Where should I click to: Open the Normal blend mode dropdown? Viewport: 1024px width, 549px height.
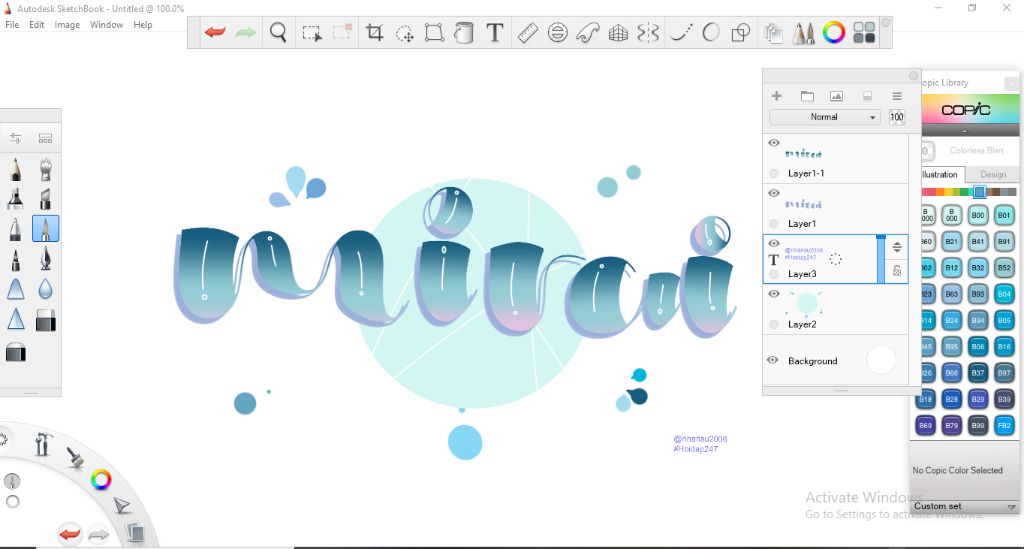[825, 117]
